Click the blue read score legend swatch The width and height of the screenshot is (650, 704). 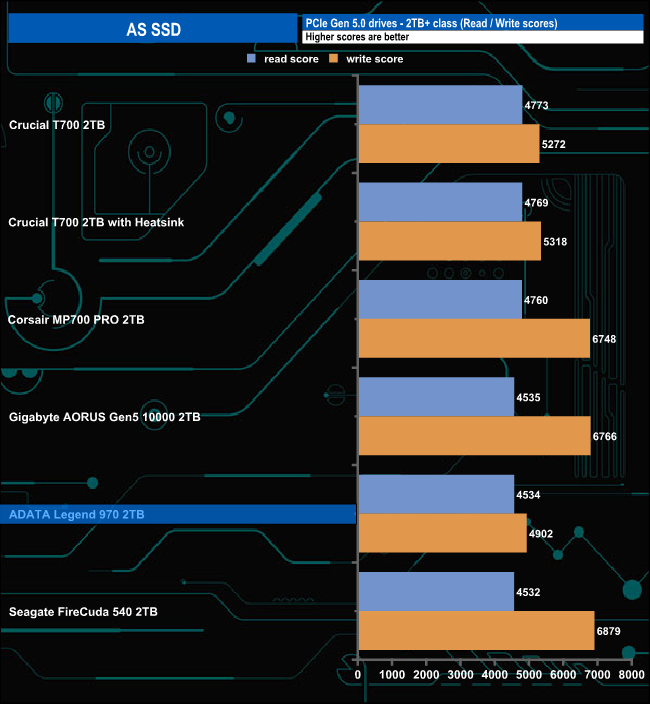pyautogui.click(x=251, y=58)
